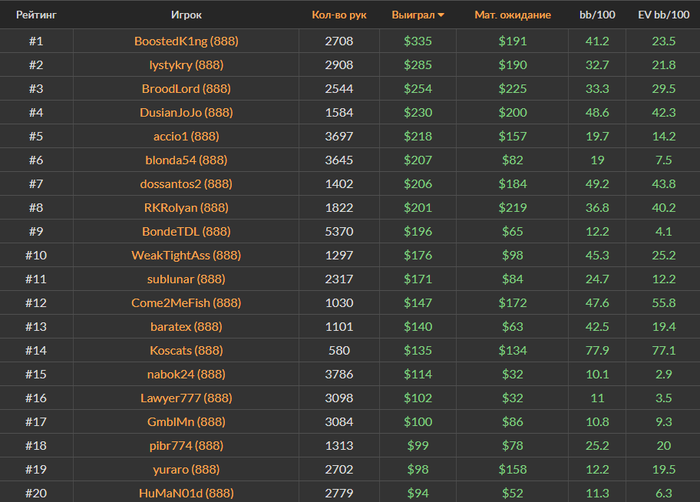Click the EV bb/100 column header

tap(663, 15)
